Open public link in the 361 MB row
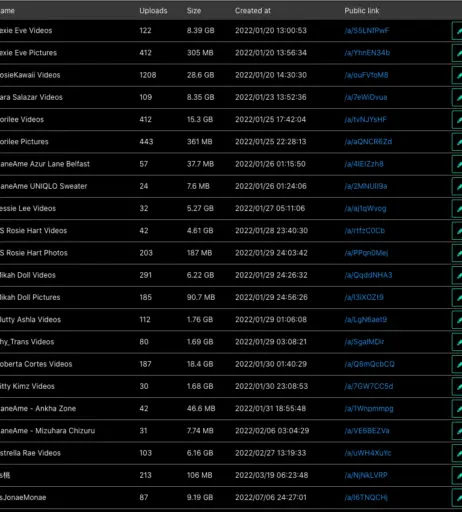 (x=368, y=142)
